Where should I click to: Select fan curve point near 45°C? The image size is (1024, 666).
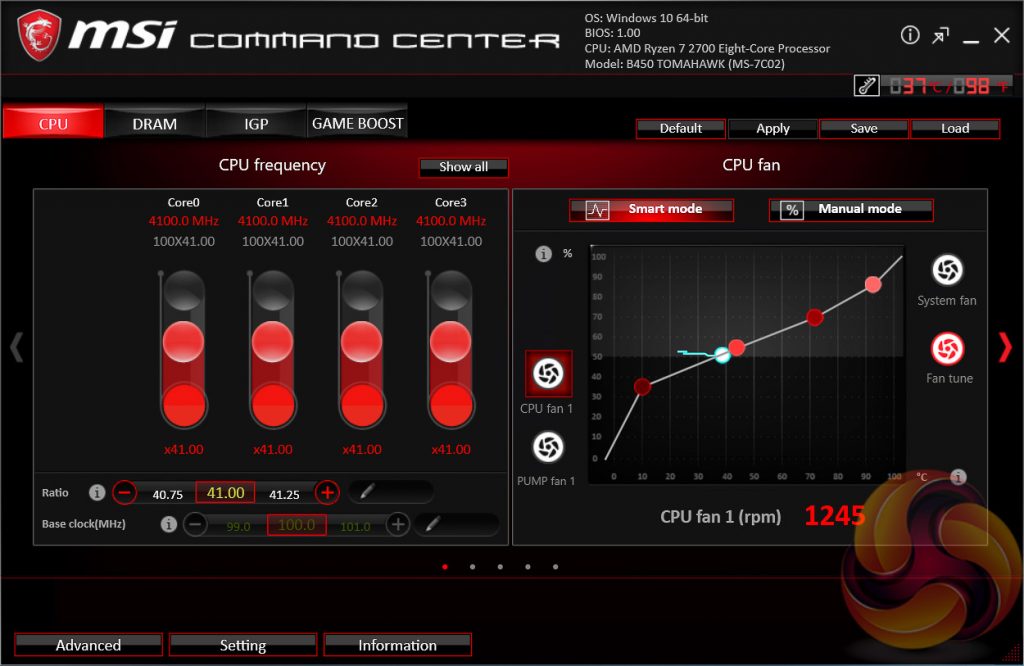(x=737, y=347)
